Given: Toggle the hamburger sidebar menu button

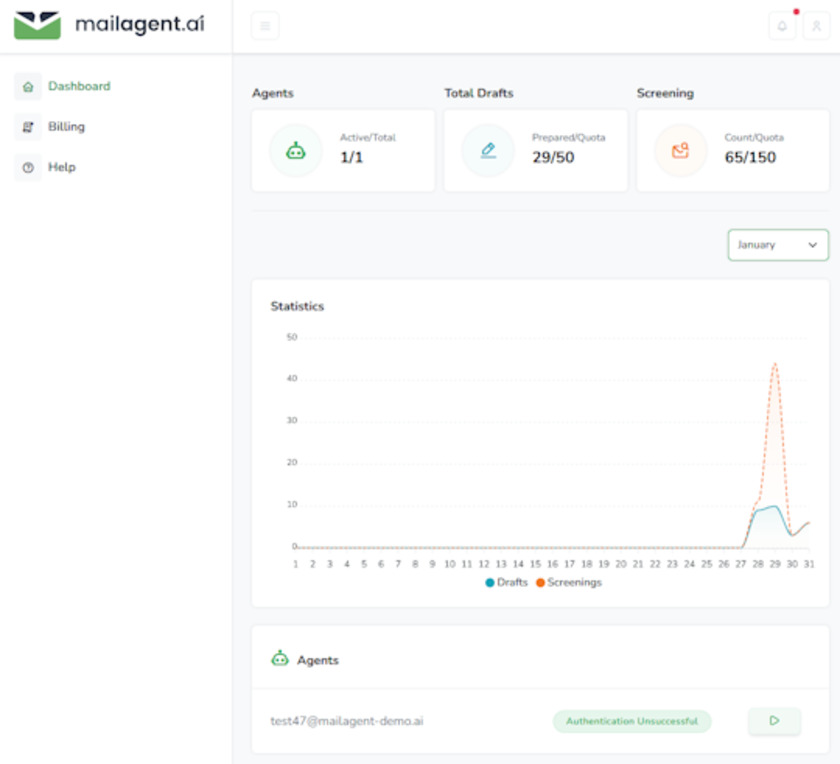Looking at the screenshot, I should [265, 26].
